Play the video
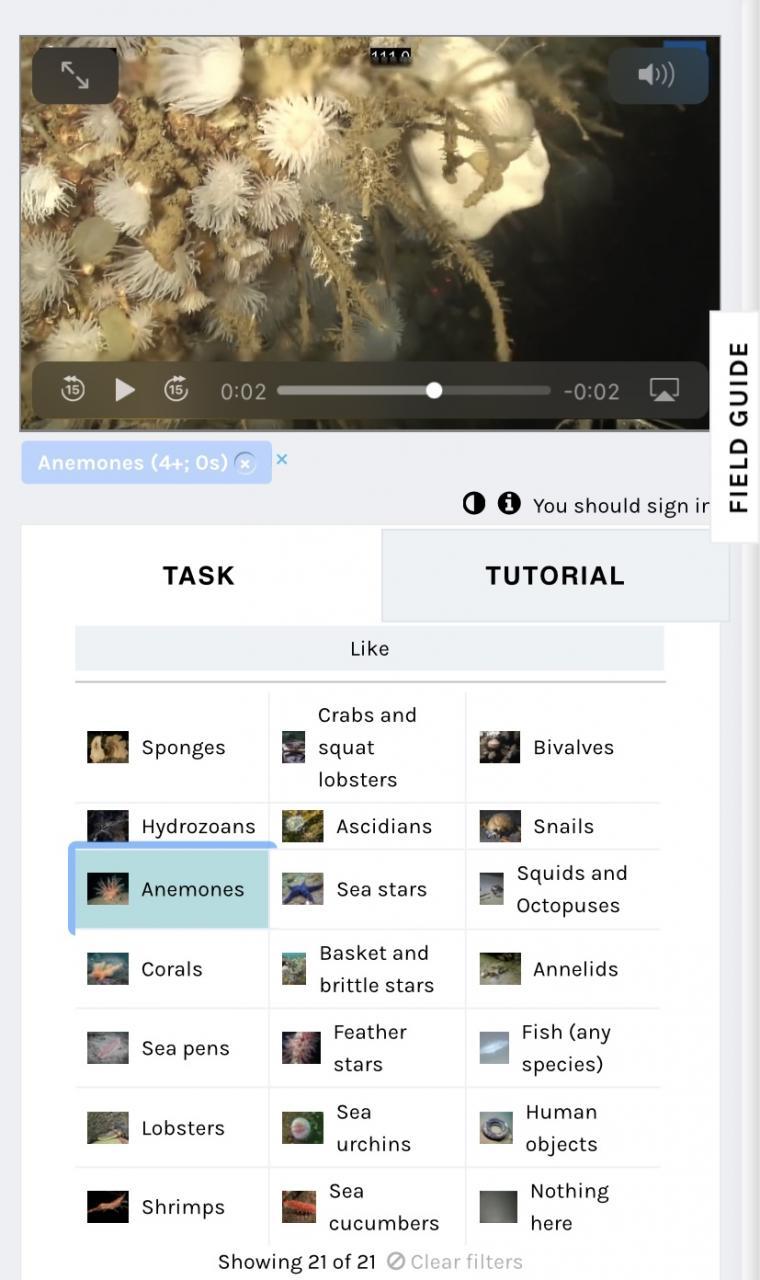Viewport: 760px width, 1280px height. [x=124, y=390]
